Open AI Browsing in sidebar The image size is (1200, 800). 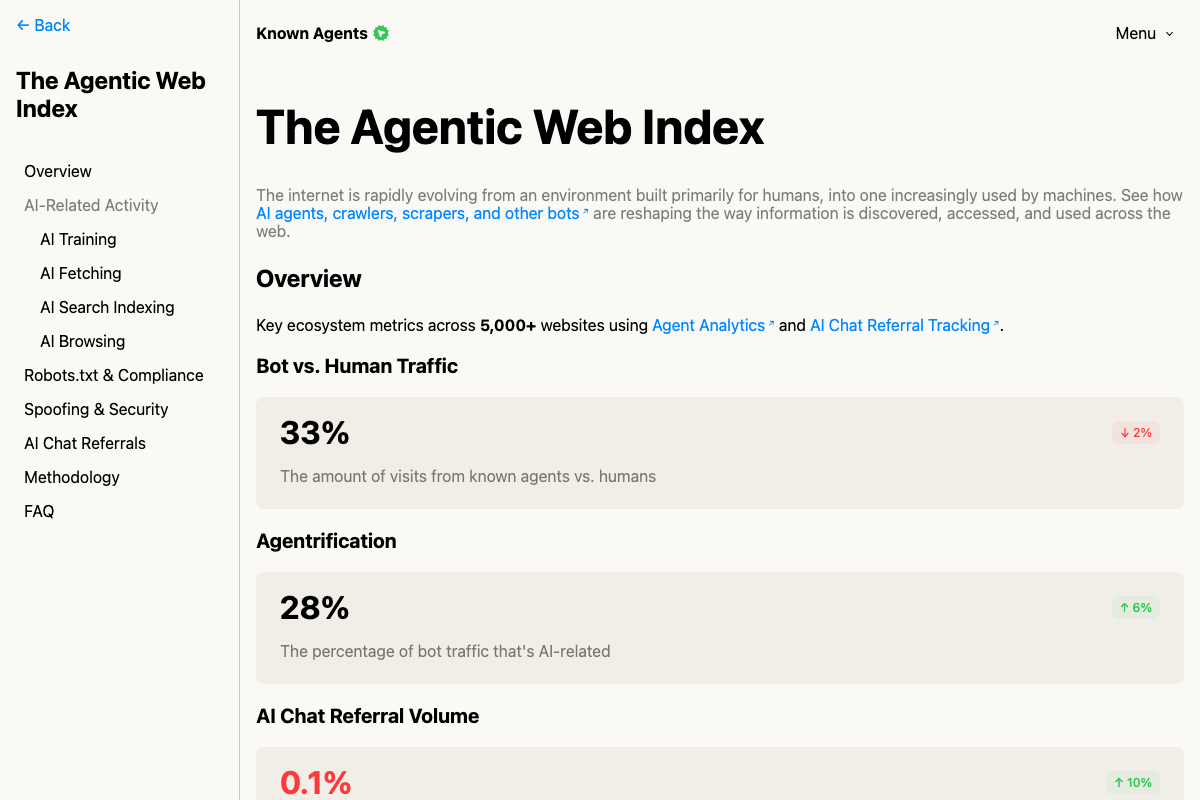pos(83,341)
